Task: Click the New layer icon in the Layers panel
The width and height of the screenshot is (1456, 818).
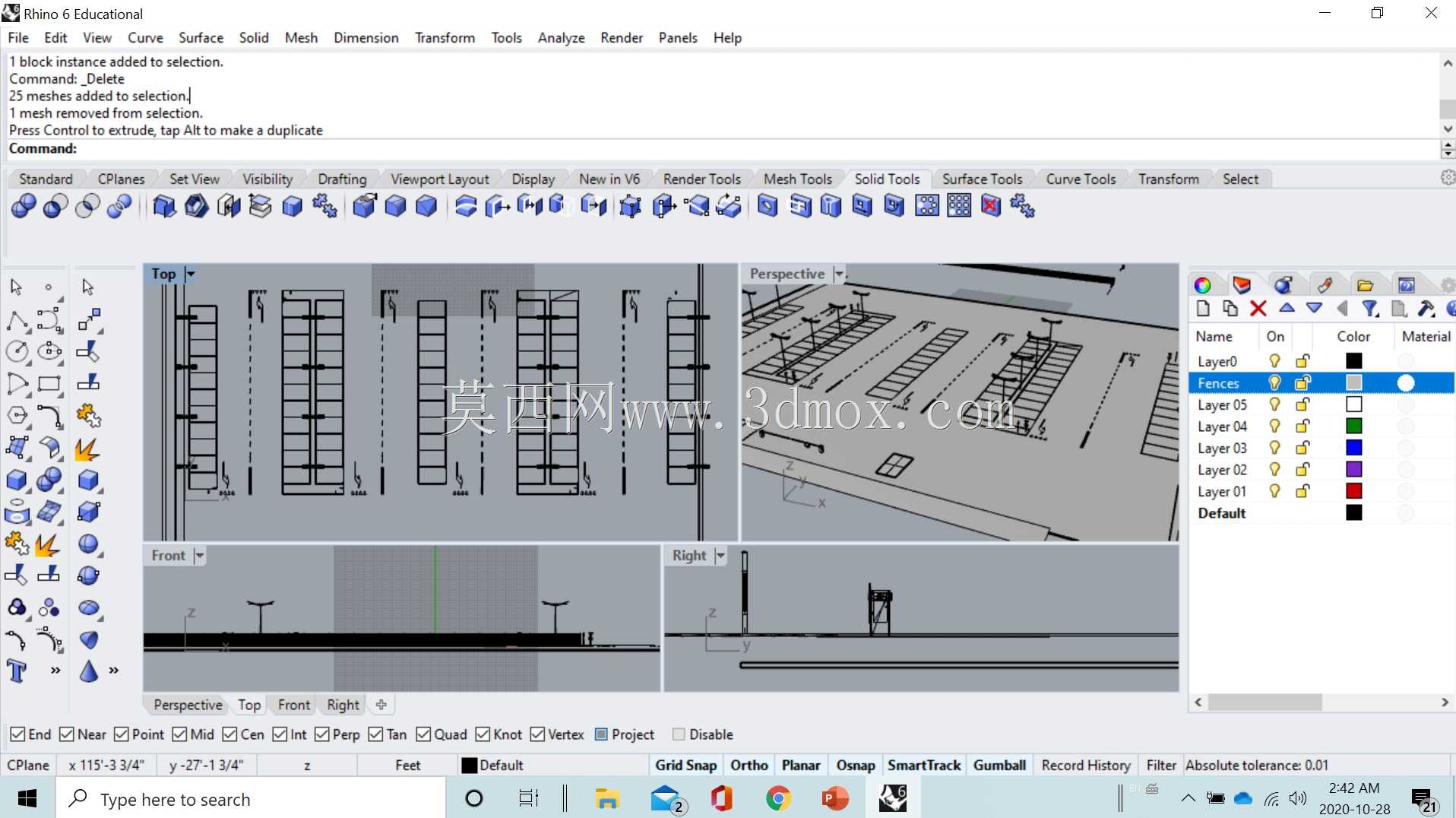Action: pyautogui.click(x=1203, y=308)
